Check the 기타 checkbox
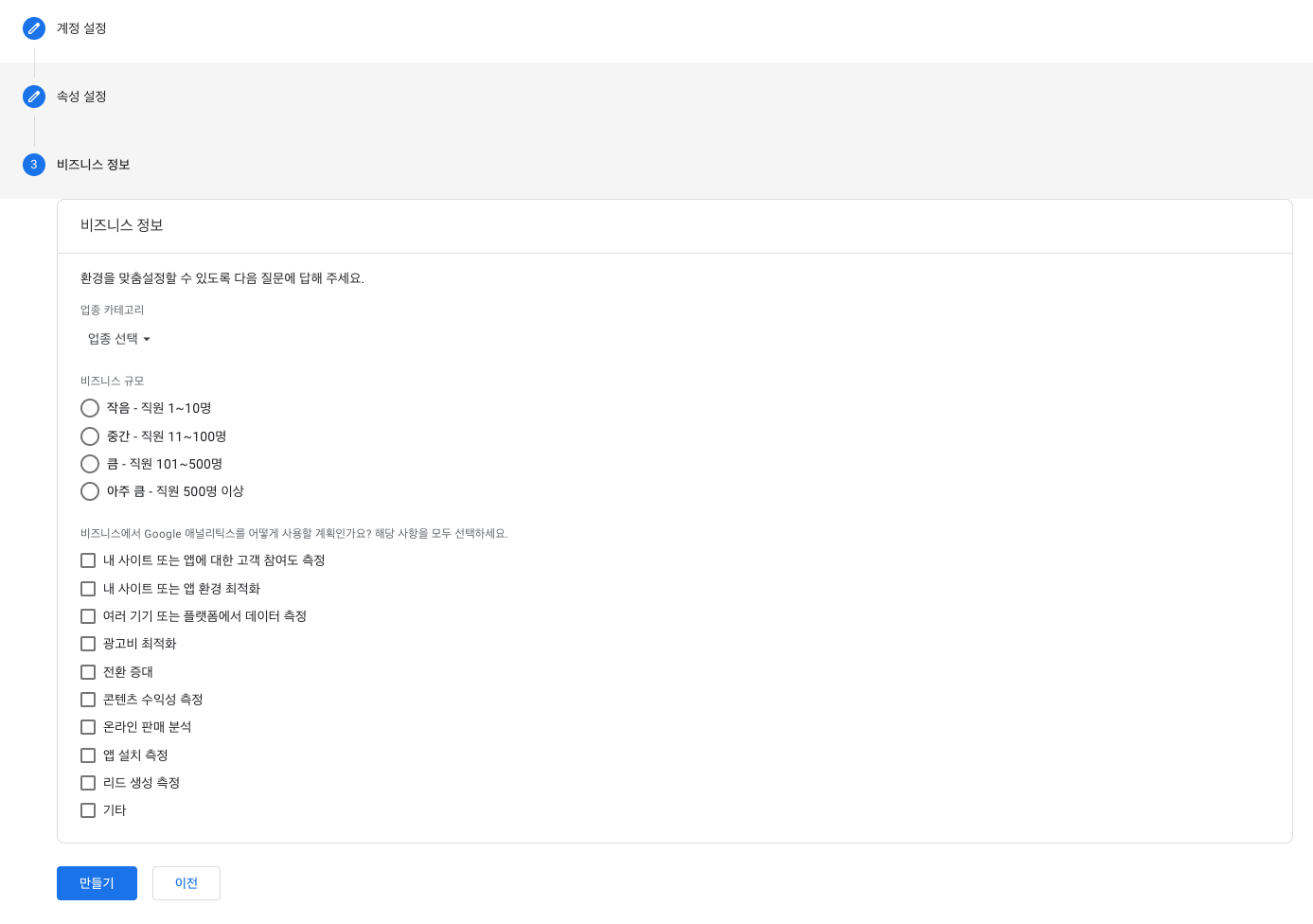 [x=88, y=810]
